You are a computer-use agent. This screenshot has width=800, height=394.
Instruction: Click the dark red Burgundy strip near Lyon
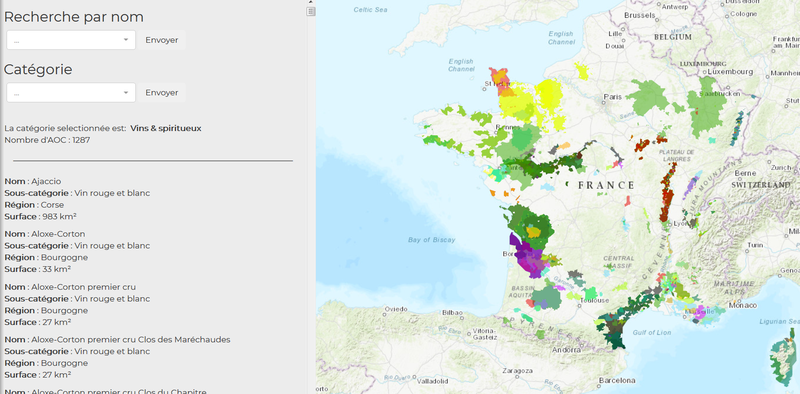667,191
